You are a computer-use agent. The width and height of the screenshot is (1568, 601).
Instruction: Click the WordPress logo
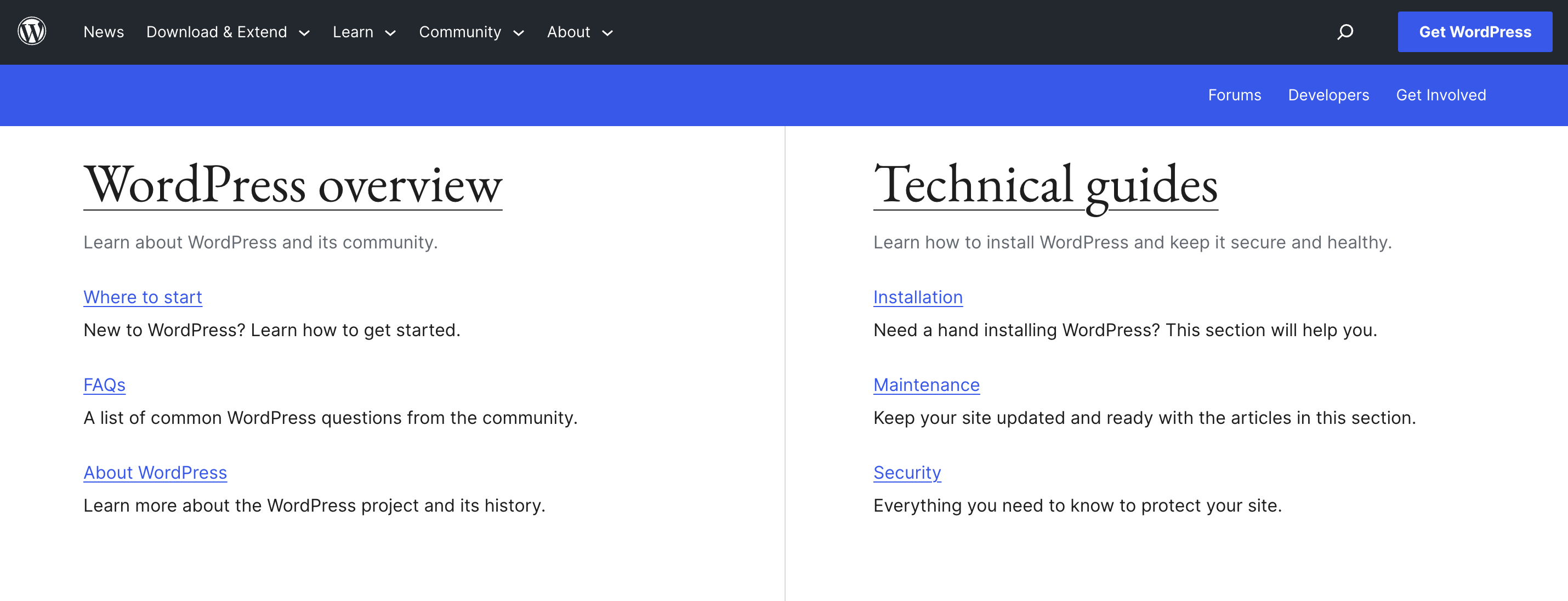point(32,32)
